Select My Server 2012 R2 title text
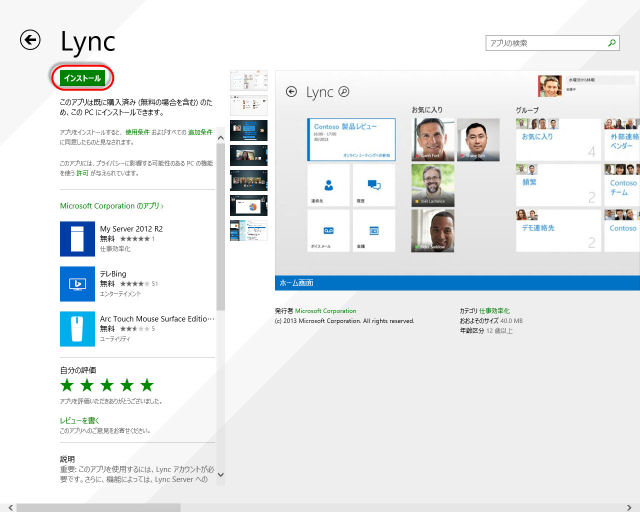The width and height of the screenshot is (640, 512). (131, 229)
